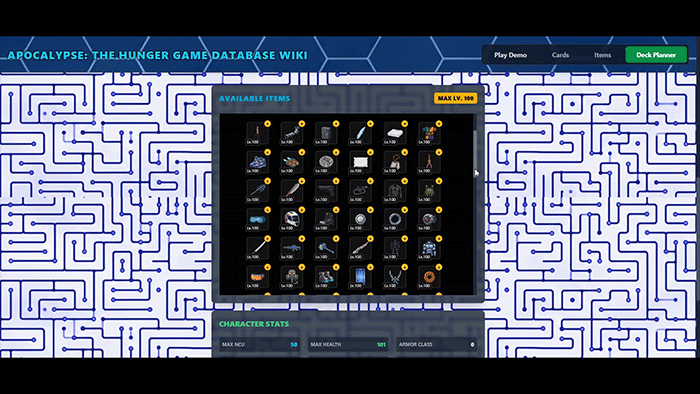Switch to the Items nav tab

click(602, 55)
